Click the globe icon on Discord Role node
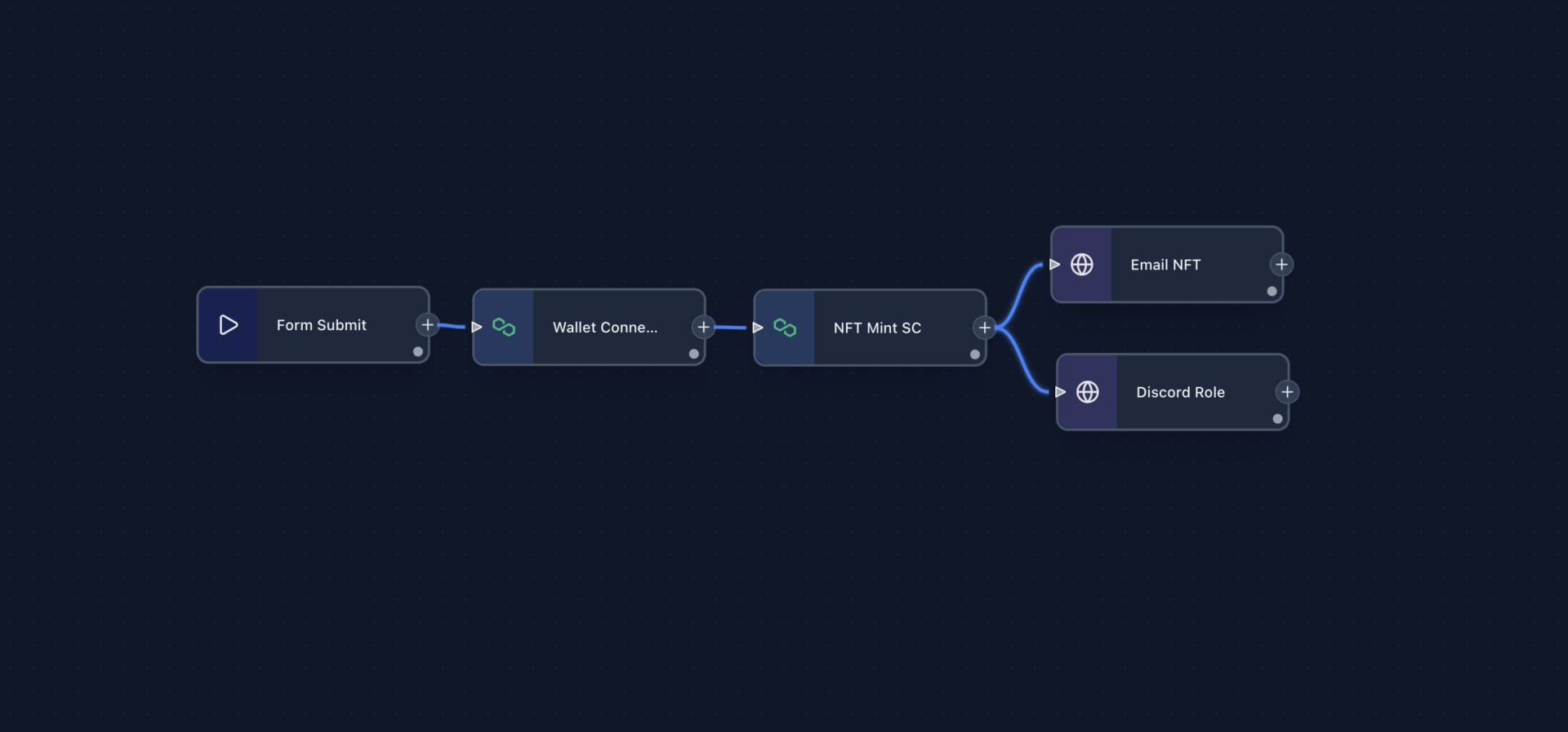The width and height of the screenshot is (1568, 732). coord(1088,392)
